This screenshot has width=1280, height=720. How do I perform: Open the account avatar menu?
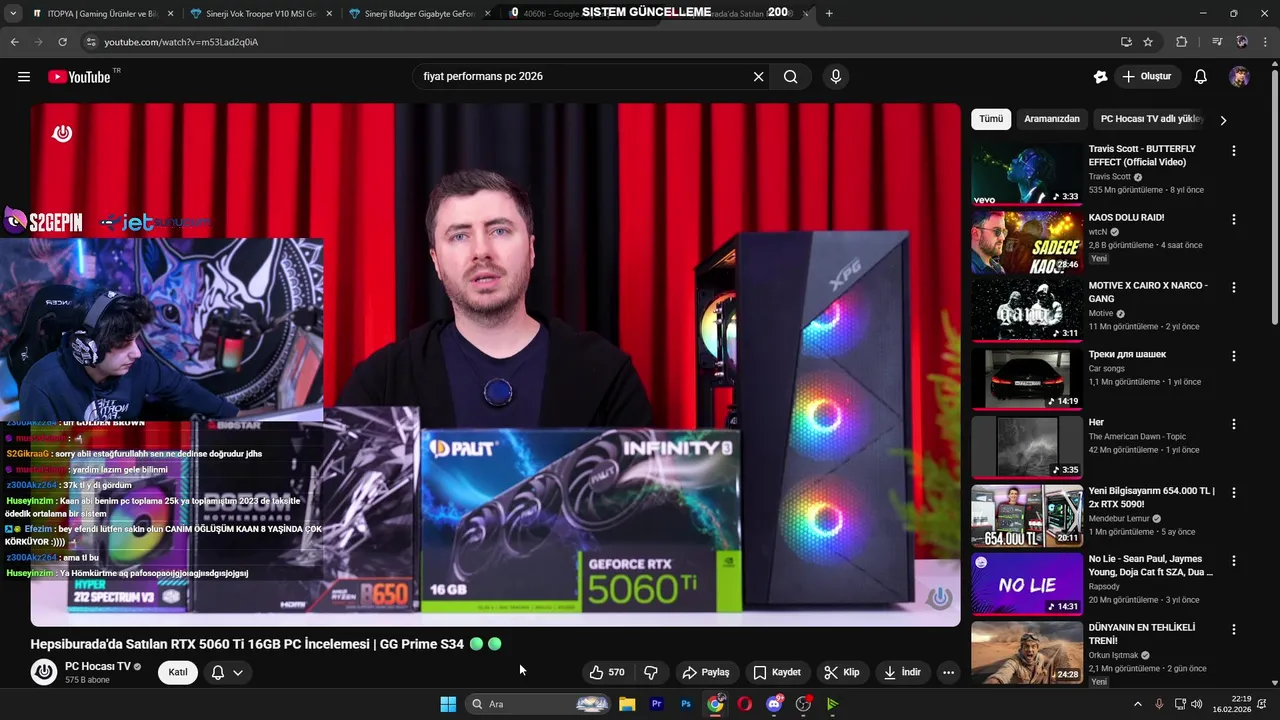pyautogui.click(x=1239, y=77)
